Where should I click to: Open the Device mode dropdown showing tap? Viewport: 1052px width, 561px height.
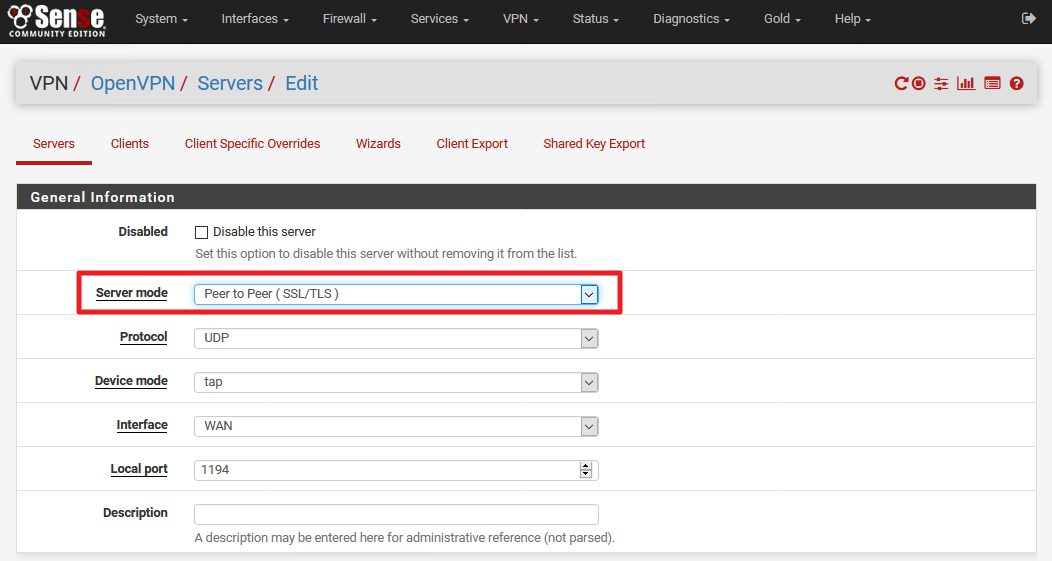tap(396, 382)
